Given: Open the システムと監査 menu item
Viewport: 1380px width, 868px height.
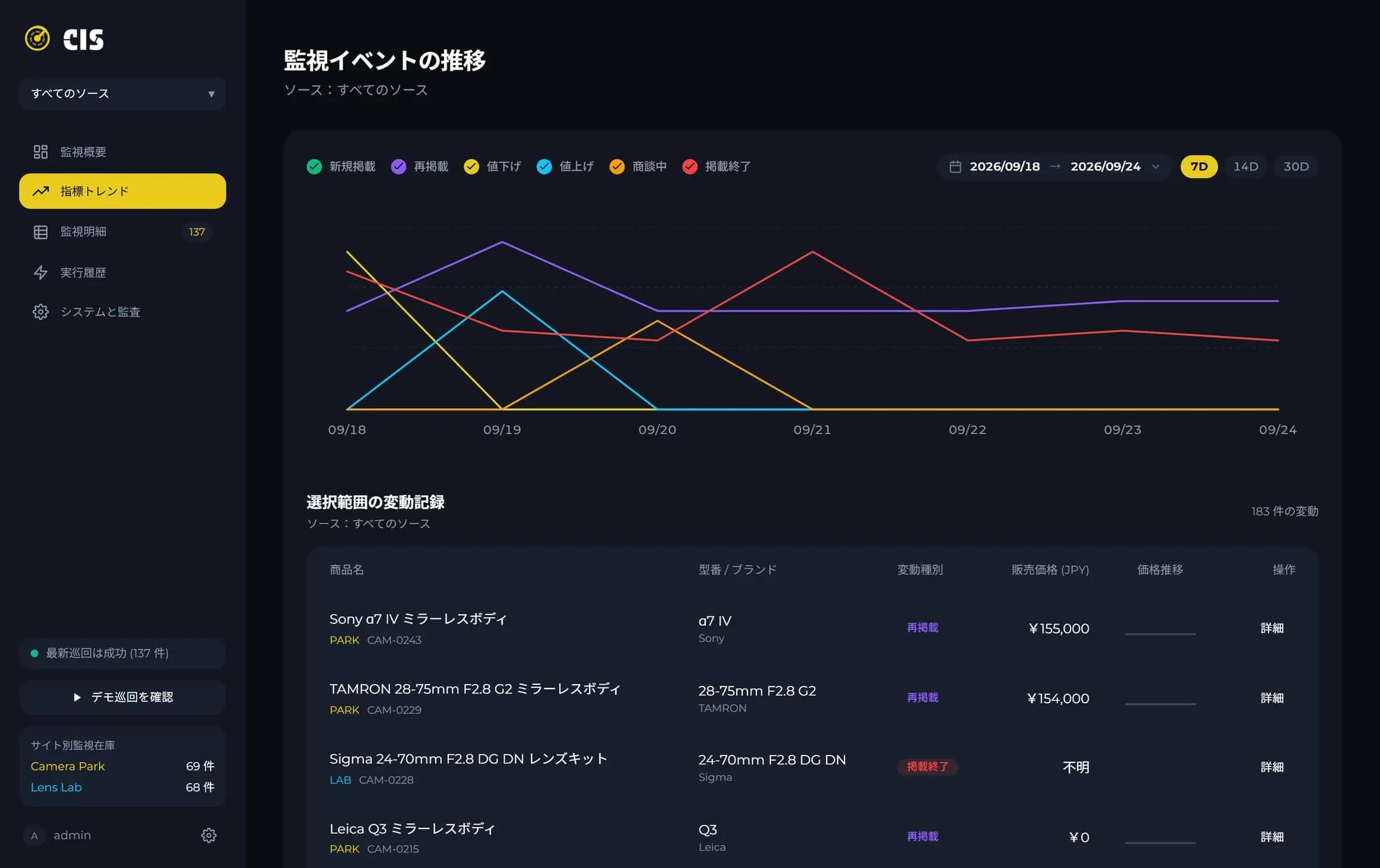Looking at the screenshot, I should coord(123,312).
